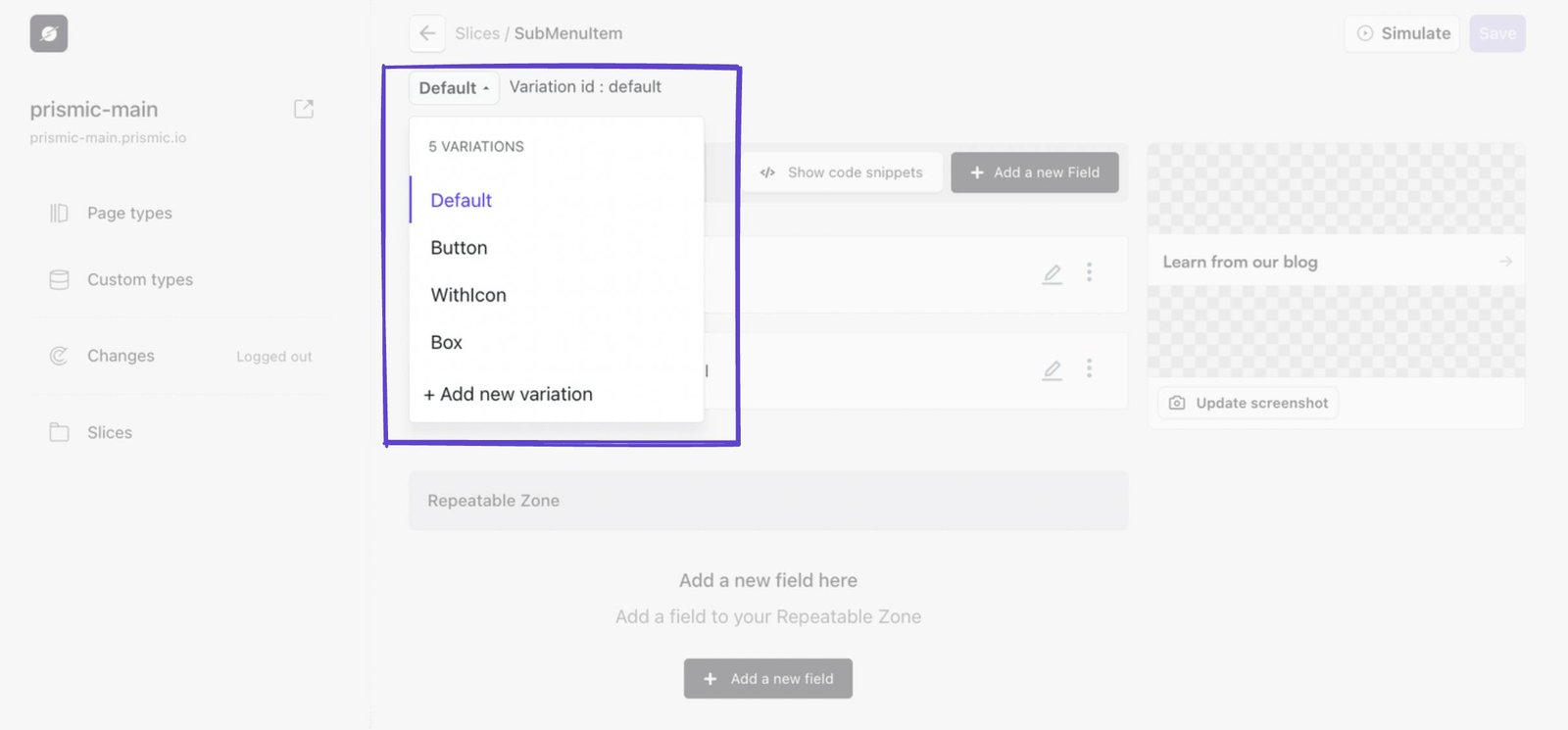Click the first field's pencil edit icon
The image size is (1568, 730).
coord(1052,273)
